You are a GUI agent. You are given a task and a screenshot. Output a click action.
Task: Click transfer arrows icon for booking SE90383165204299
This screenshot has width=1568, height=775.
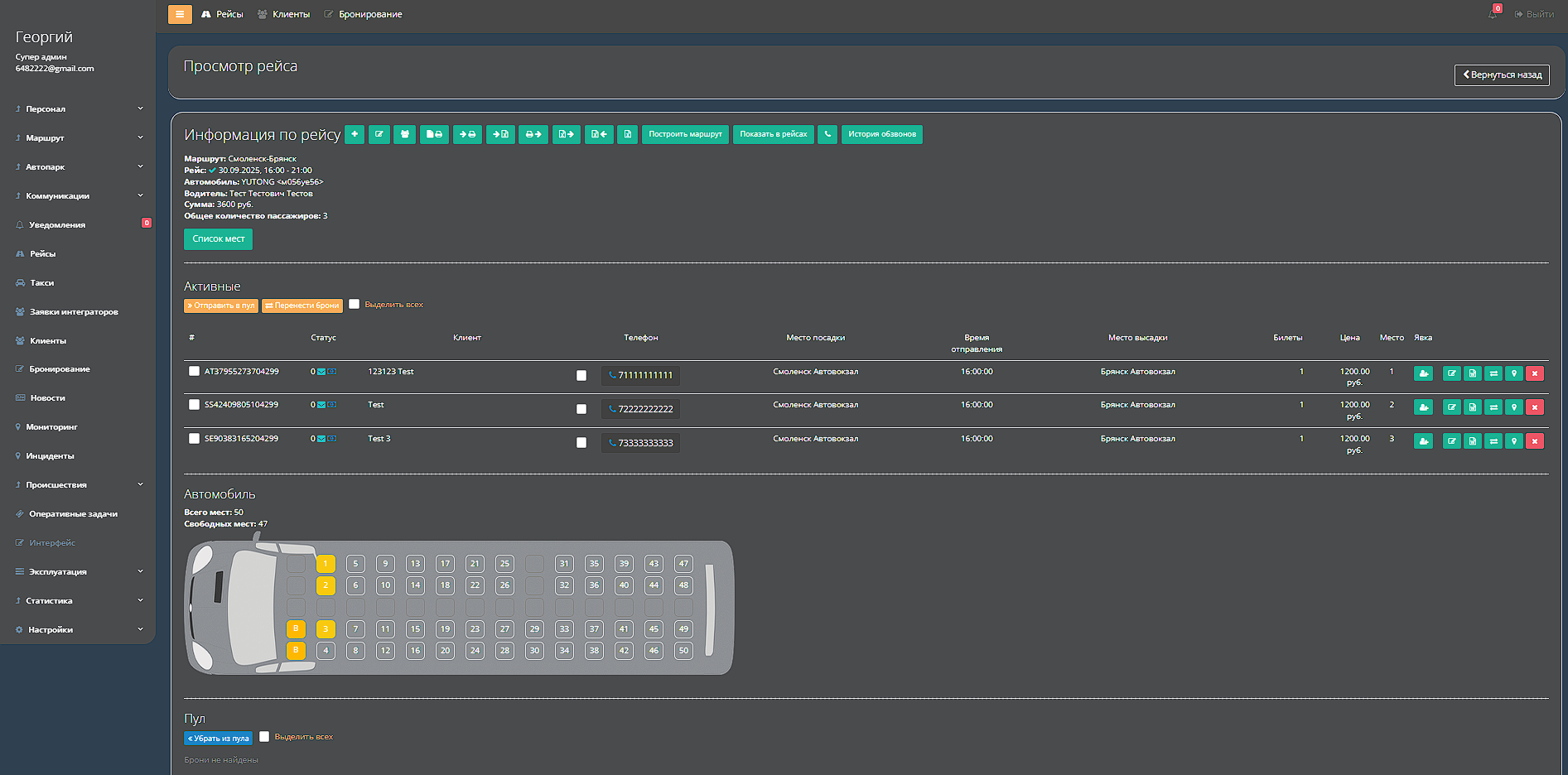click(x=1493, y=441)
